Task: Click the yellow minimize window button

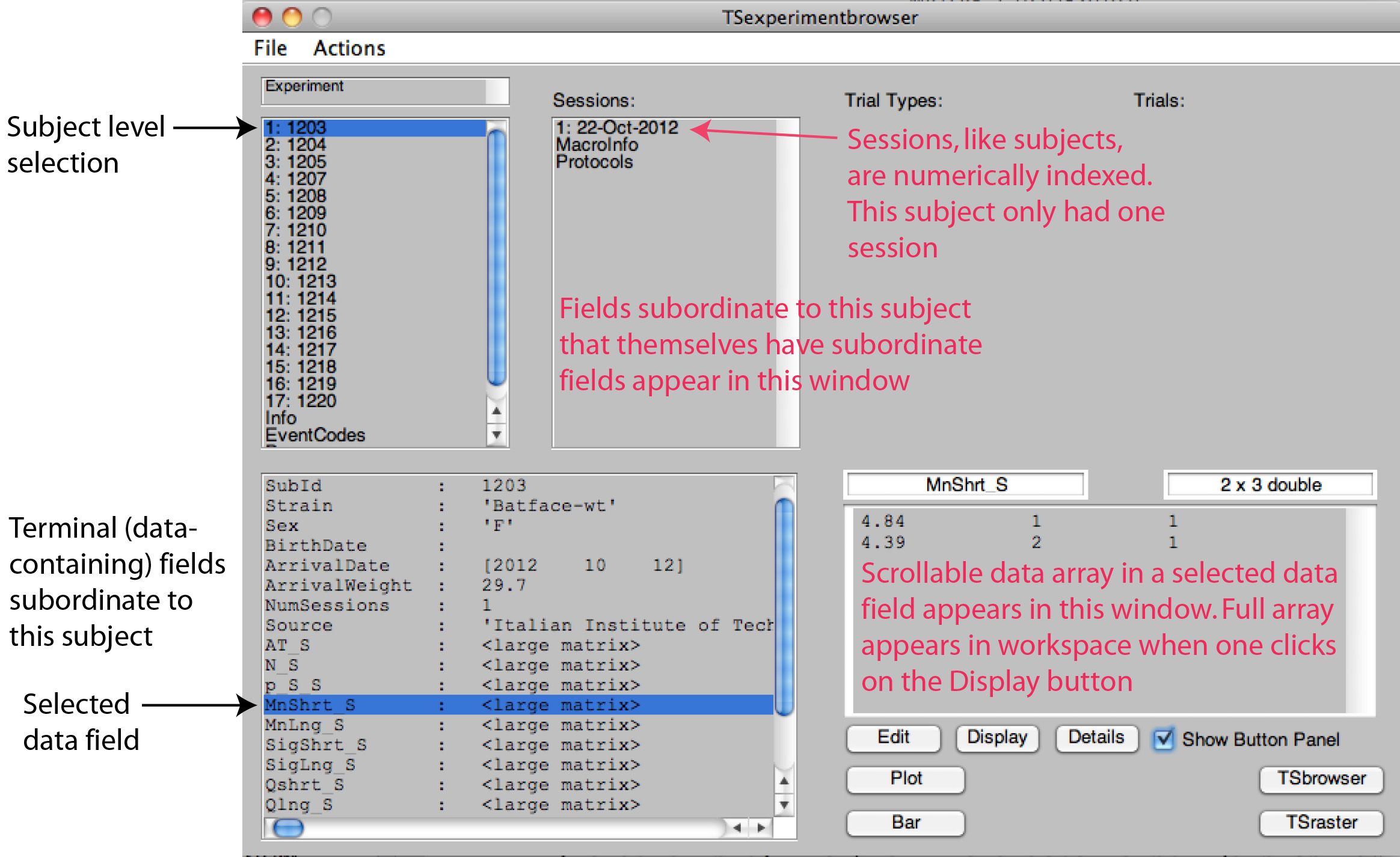Action: point(292,17)
